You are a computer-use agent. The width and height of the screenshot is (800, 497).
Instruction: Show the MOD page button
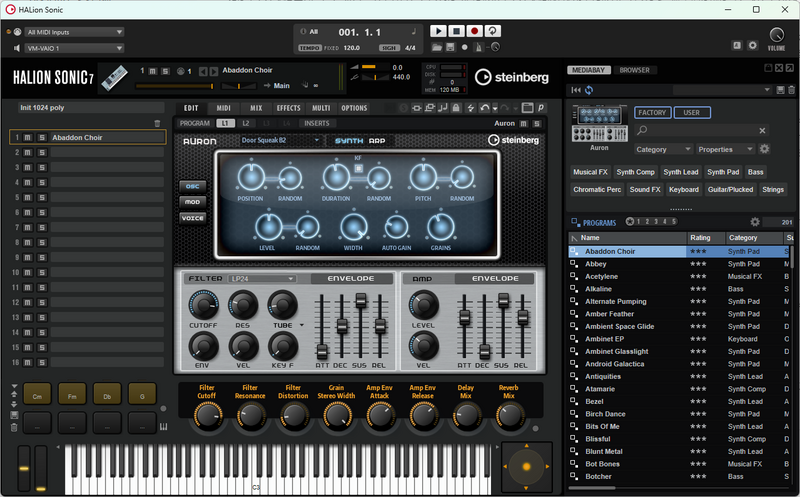tap(192, 202)
